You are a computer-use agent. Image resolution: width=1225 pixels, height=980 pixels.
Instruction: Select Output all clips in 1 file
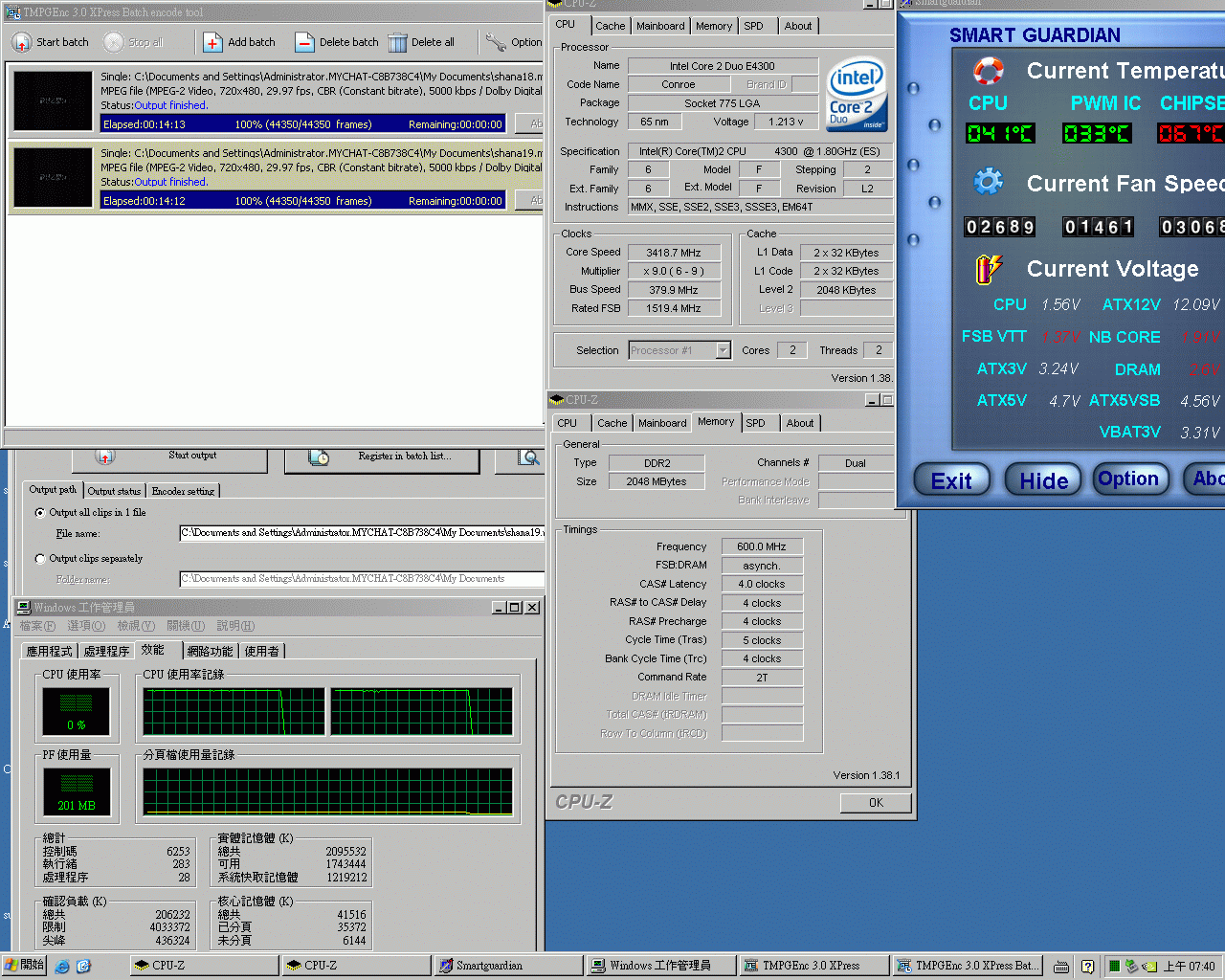pyautogui.click(x=91, y=513)
